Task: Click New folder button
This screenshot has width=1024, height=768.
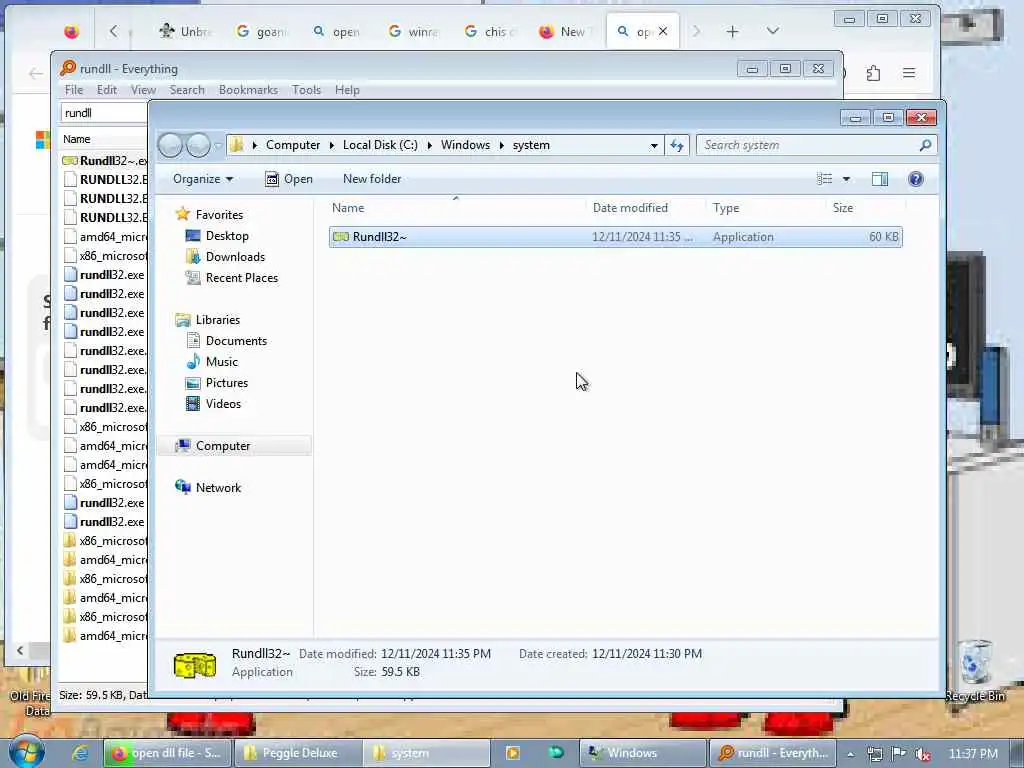Action: (x=372, y=179)
